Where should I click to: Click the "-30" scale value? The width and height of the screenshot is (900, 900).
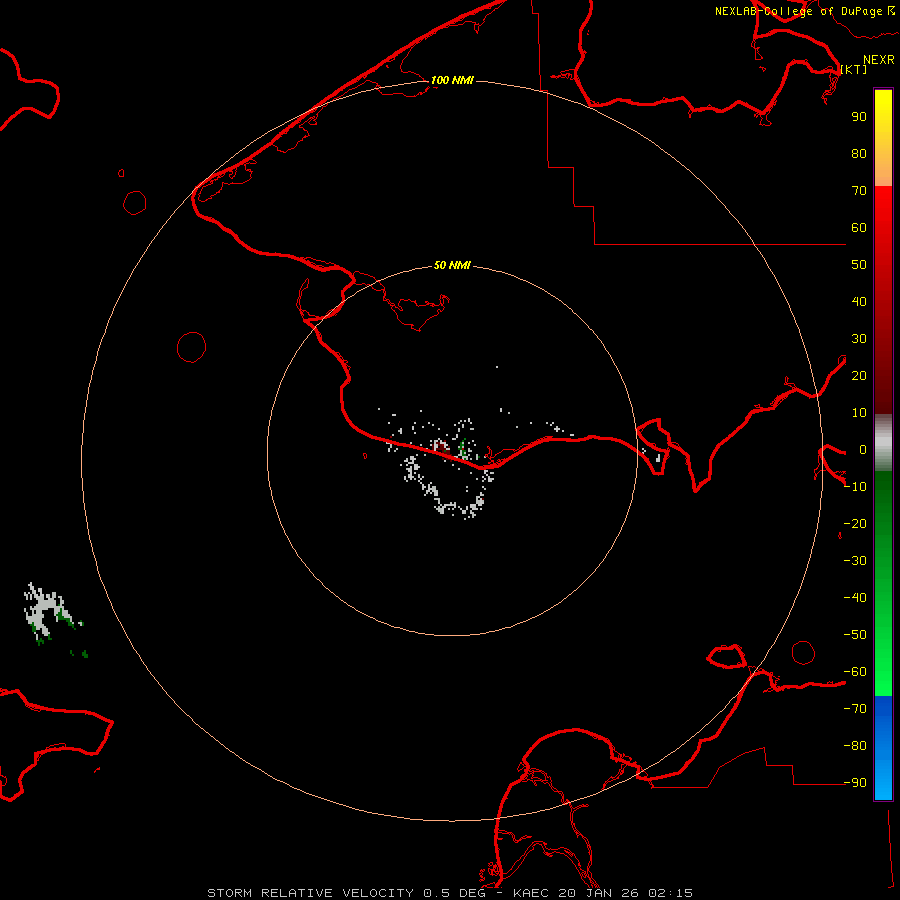[855, 561]
